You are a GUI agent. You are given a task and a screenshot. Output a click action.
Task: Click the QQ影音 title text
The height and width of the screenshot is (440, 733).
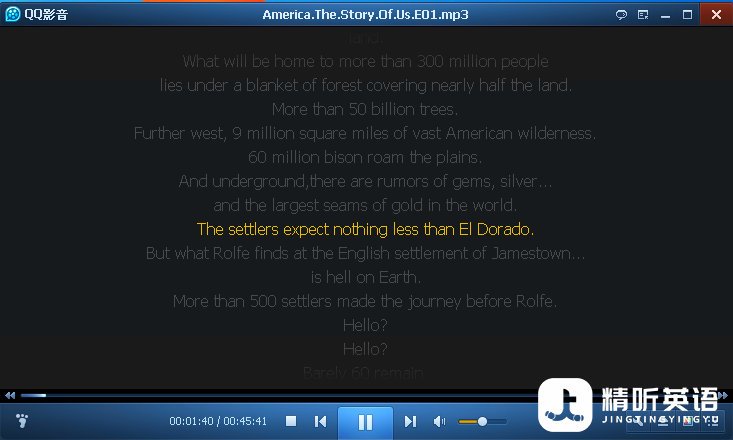[x=46, y=14]
